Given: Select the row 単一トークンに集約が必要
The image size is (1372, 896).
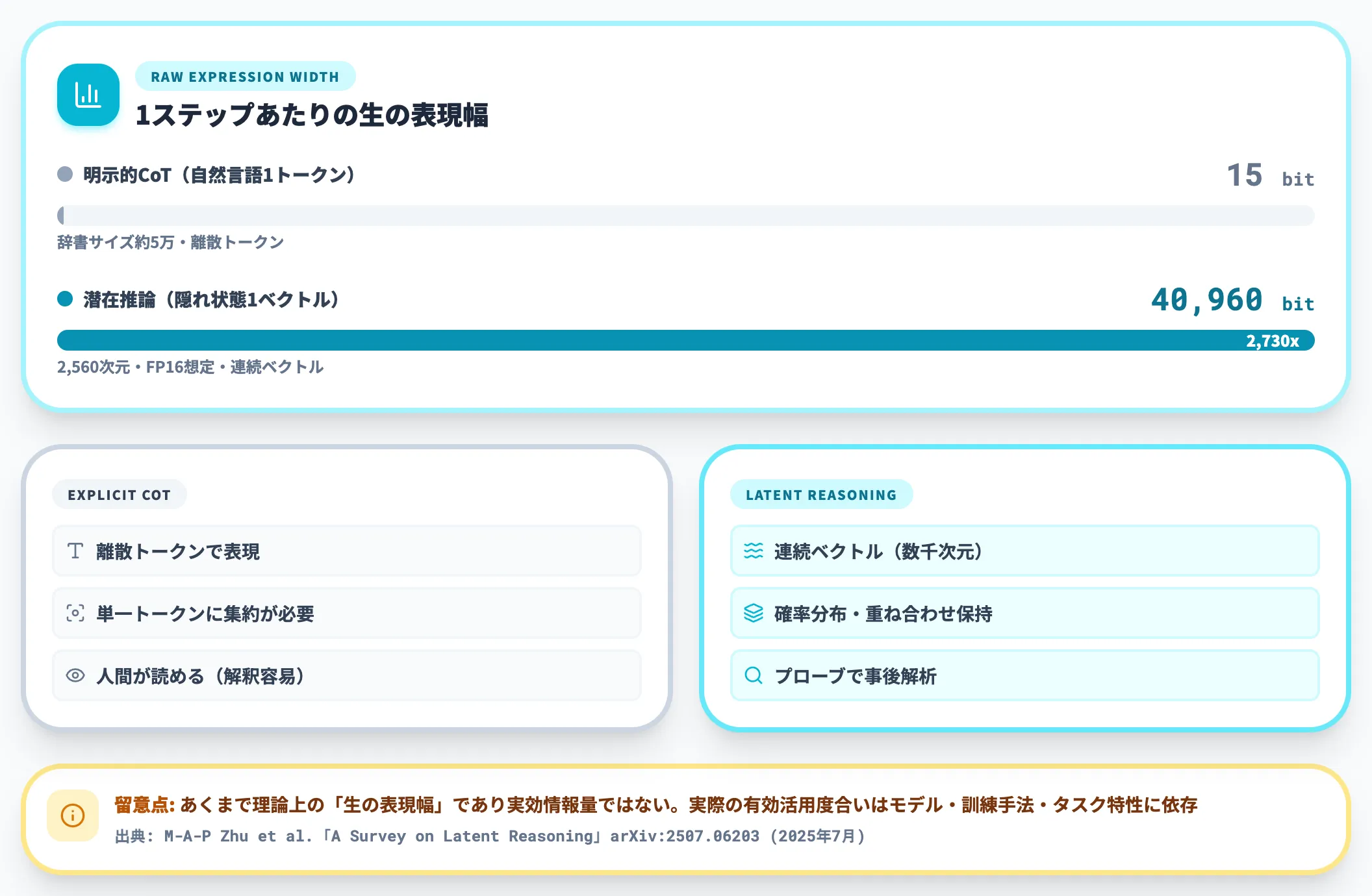Looking at the screenshot, I should point(347,614).
